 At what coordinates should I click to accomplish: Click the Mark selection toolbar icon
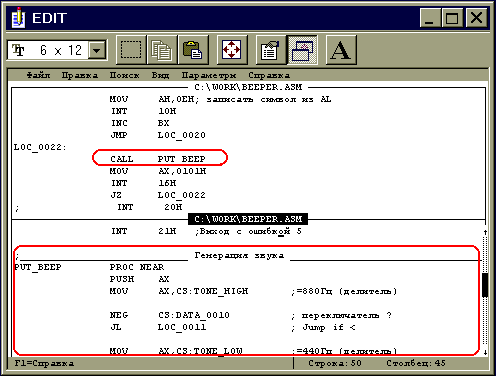(131, 50)
